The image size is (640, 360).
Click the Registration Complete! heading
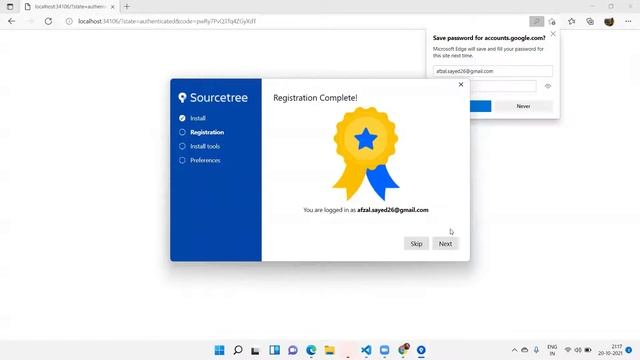315,98
